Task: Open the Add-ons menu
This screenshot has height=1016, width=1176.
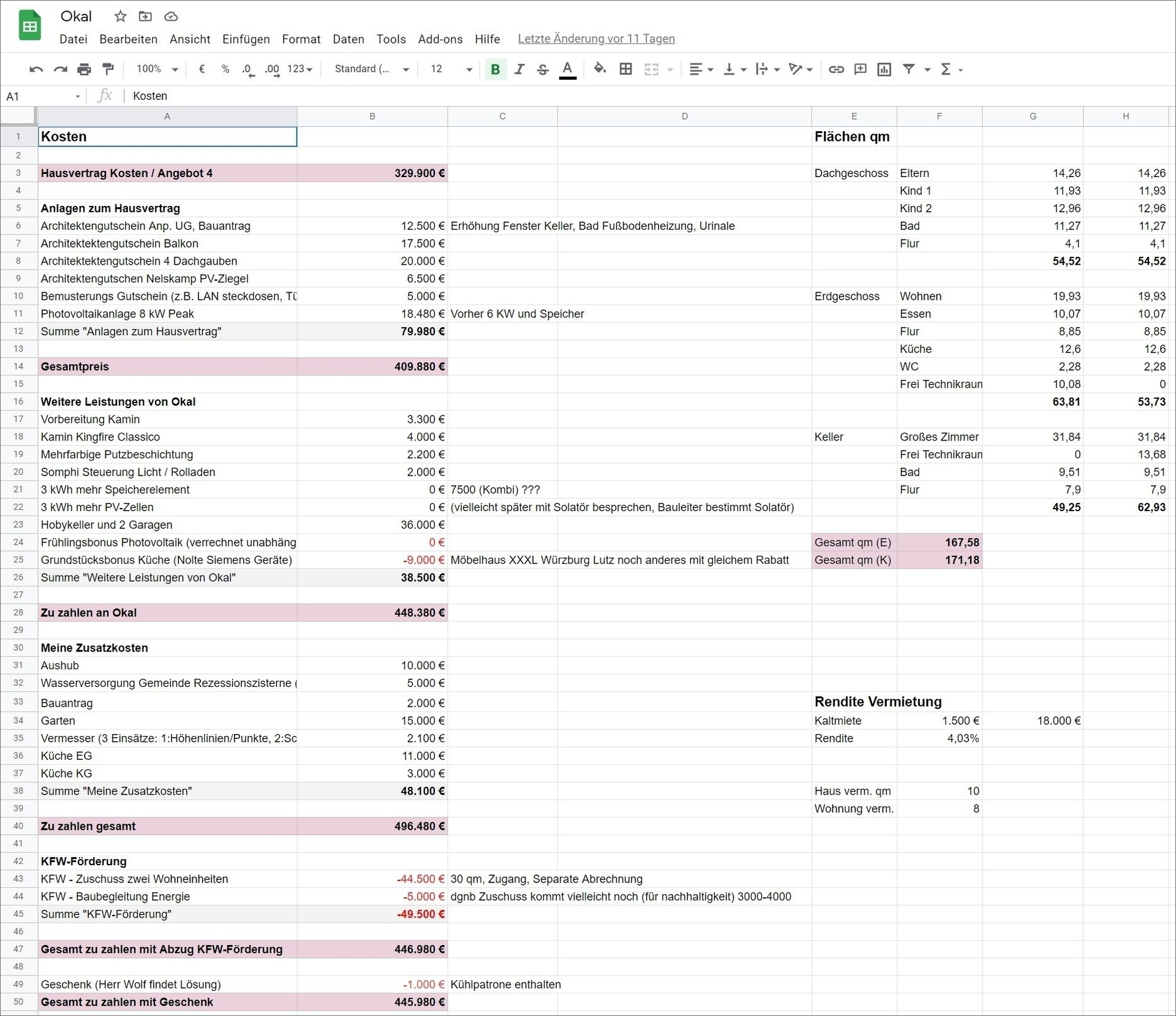Action: pos(440,39)
